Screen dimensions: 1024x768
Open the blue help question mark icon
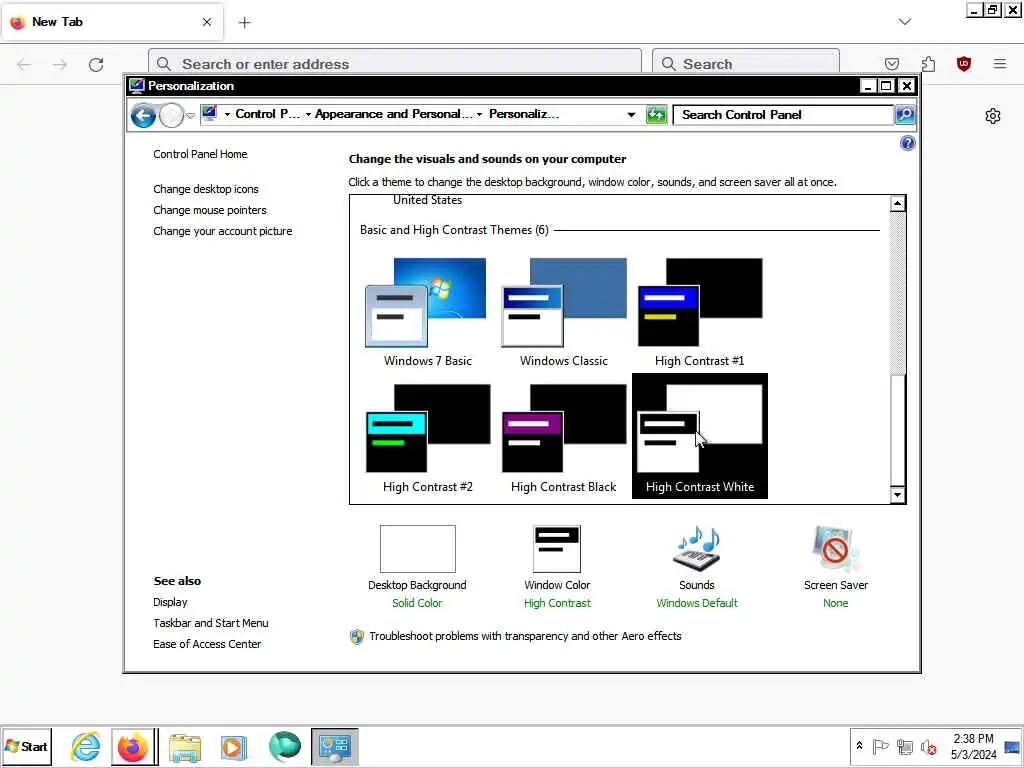[x=907, y=143]
